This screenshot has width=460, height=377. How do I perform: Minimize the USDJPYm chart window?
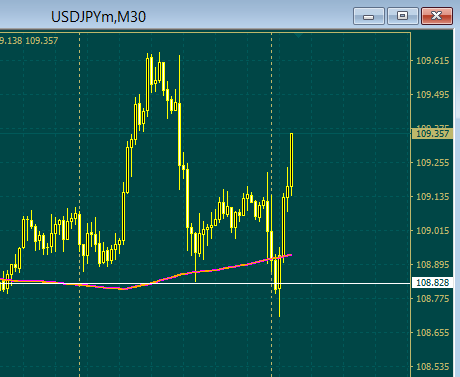(369, 16)
